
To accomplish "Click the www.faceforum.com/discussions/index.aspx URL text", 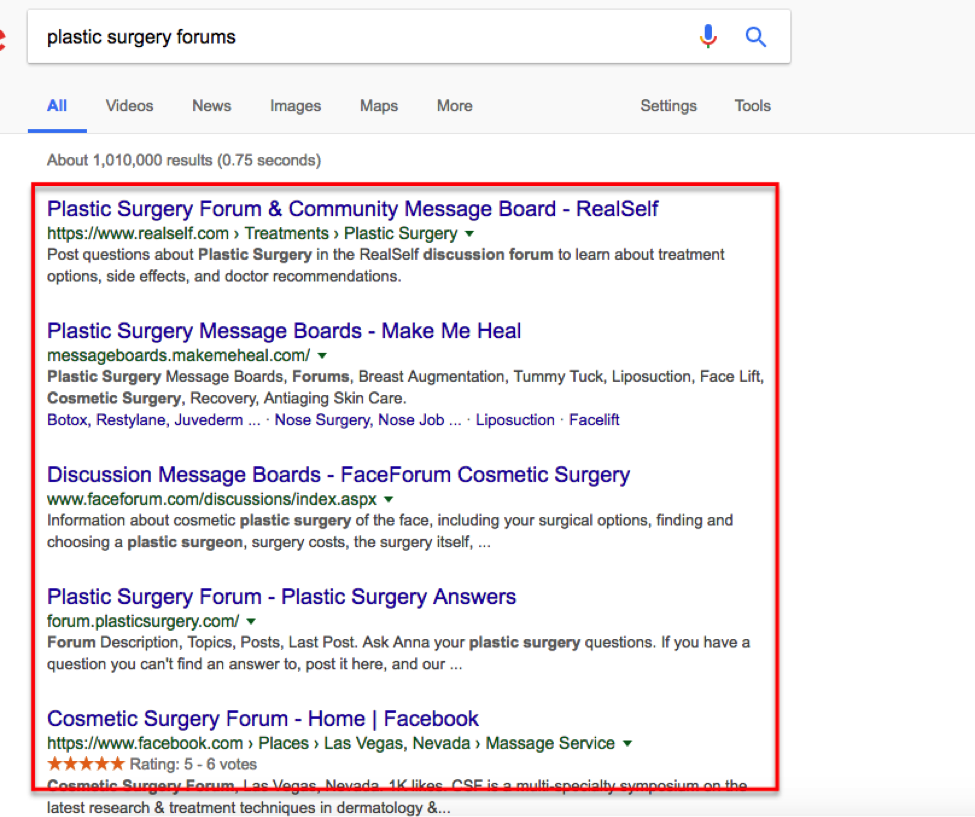I will pos(212,499).
